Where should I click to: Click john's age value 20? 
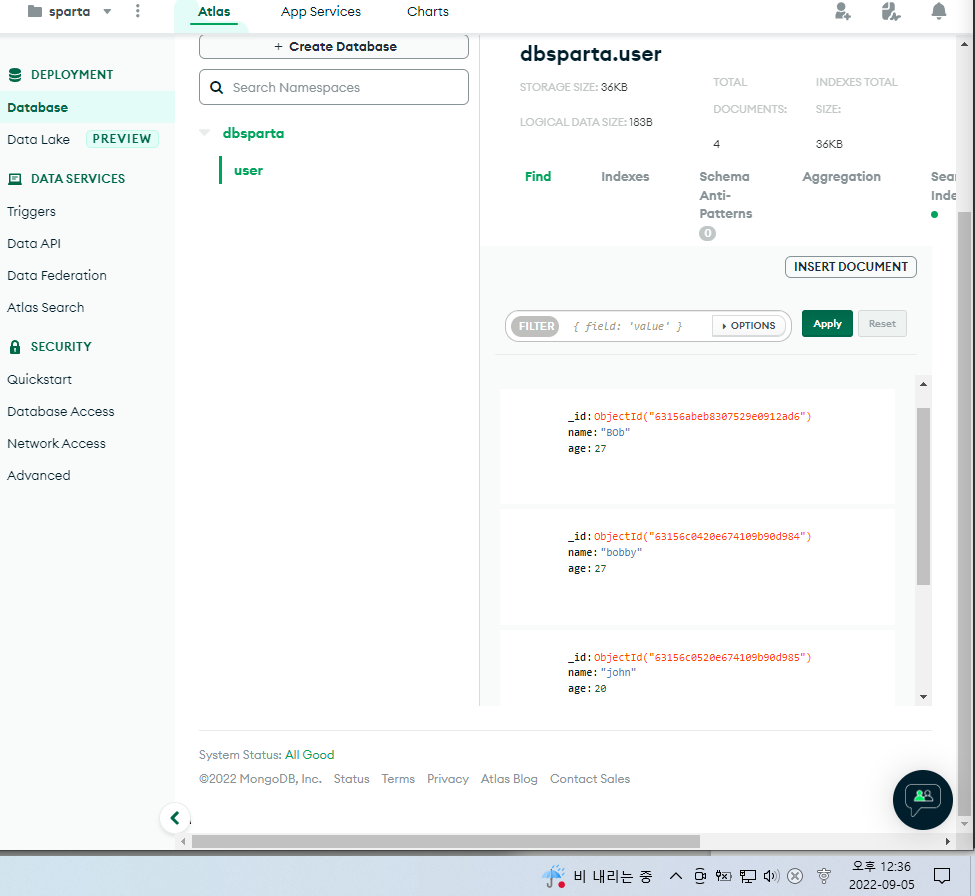click(x=600, y=689)
